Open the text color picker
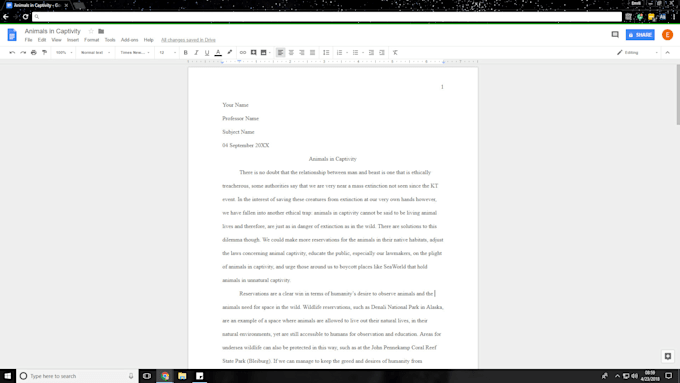This screenshot has height=383, width=680. tap(218, 52)
